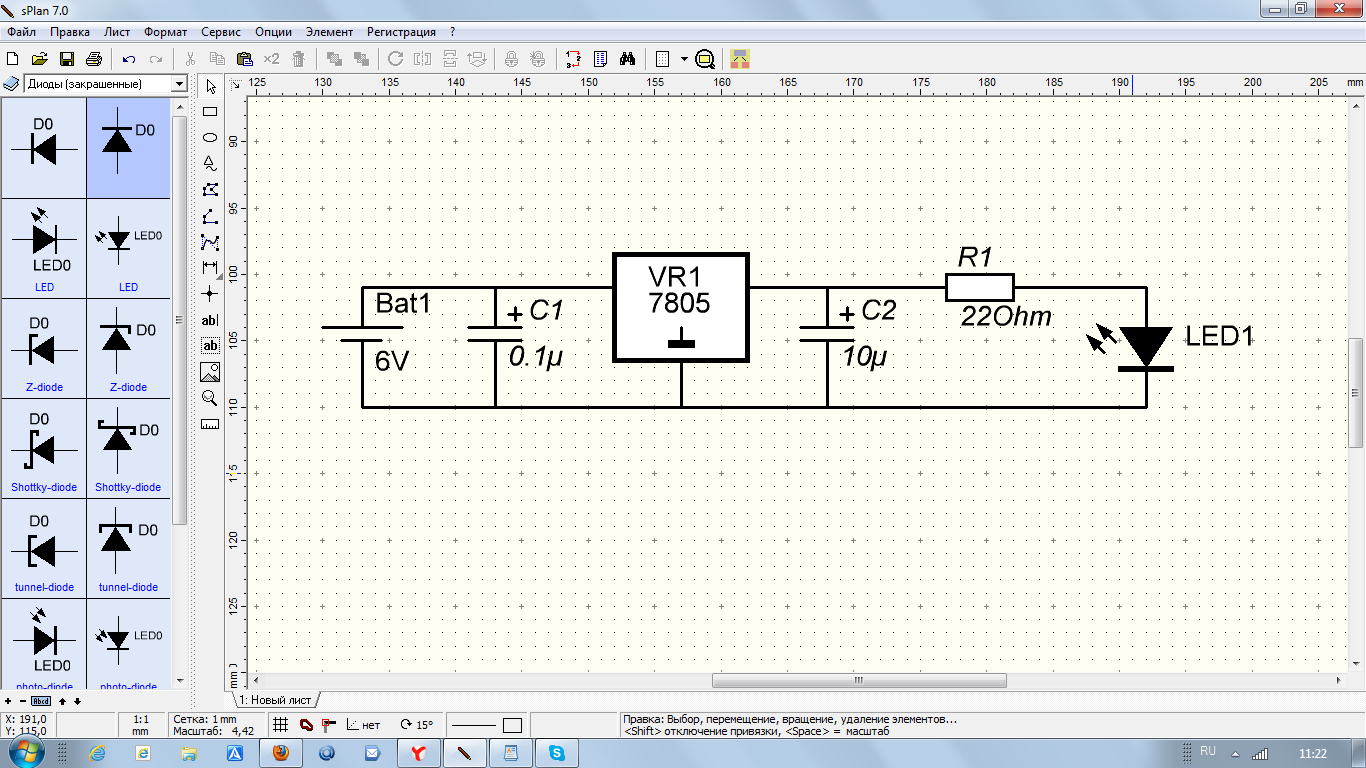Open the grid settings dropdown arrow in the toolbar
The width and height of the screenshot is (1366, 768).
(x=684, y=59)
